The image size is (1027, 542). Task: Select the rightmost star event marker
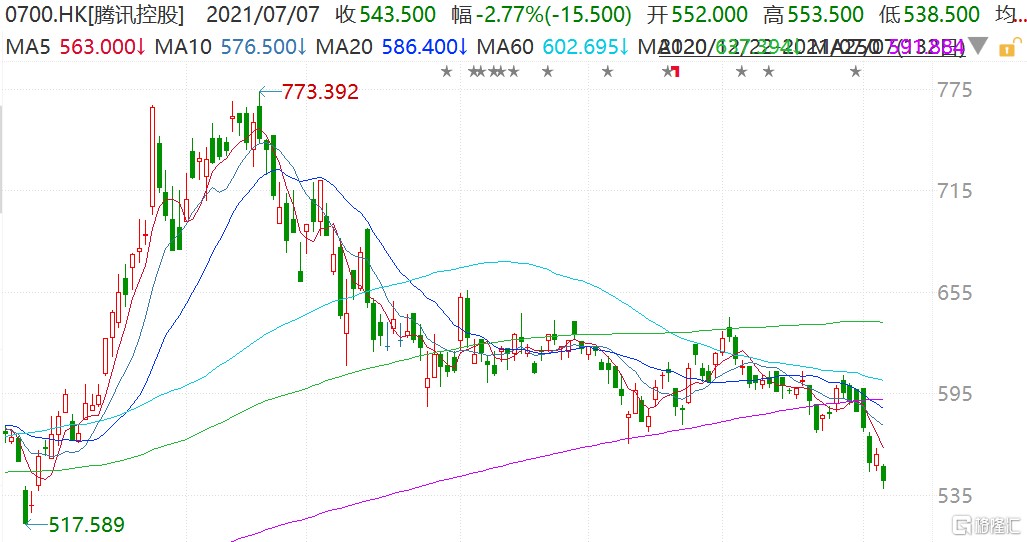pyautogui.click(x=855, y=71)
